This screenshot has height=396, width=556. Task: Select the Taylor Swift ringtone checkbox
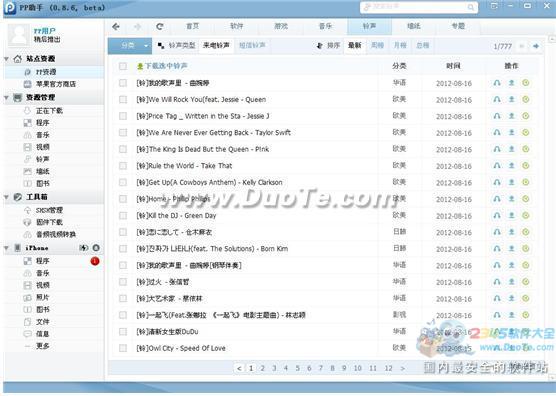point(123,133)
